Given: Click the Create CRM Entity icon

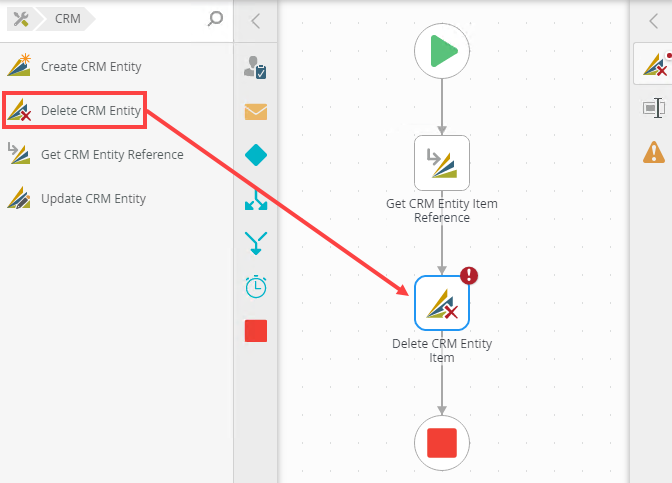Looking at the screenshot, I should pos(19,65).
